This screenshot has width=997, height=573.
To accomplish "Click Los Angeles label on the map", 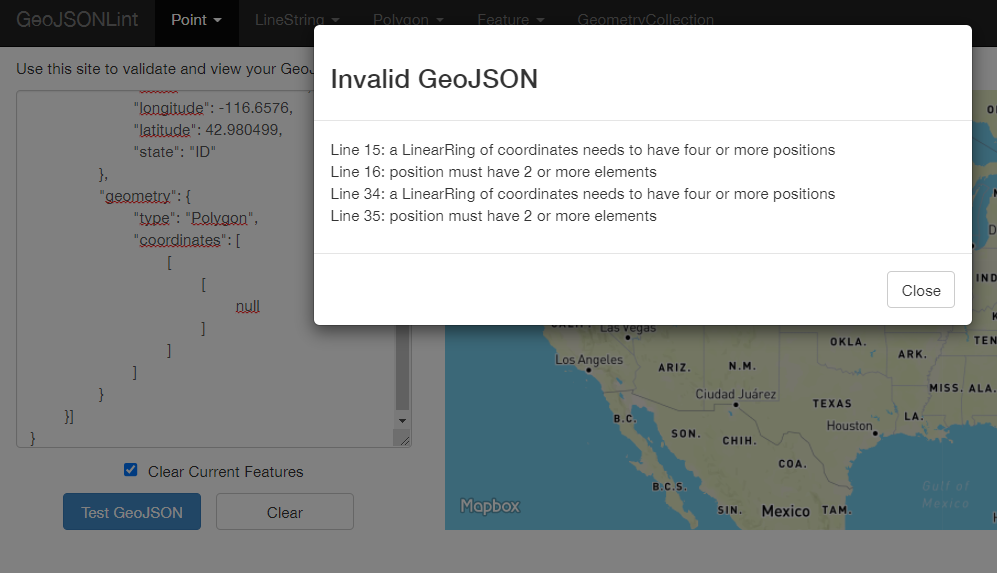I will [x=589, y=359].
